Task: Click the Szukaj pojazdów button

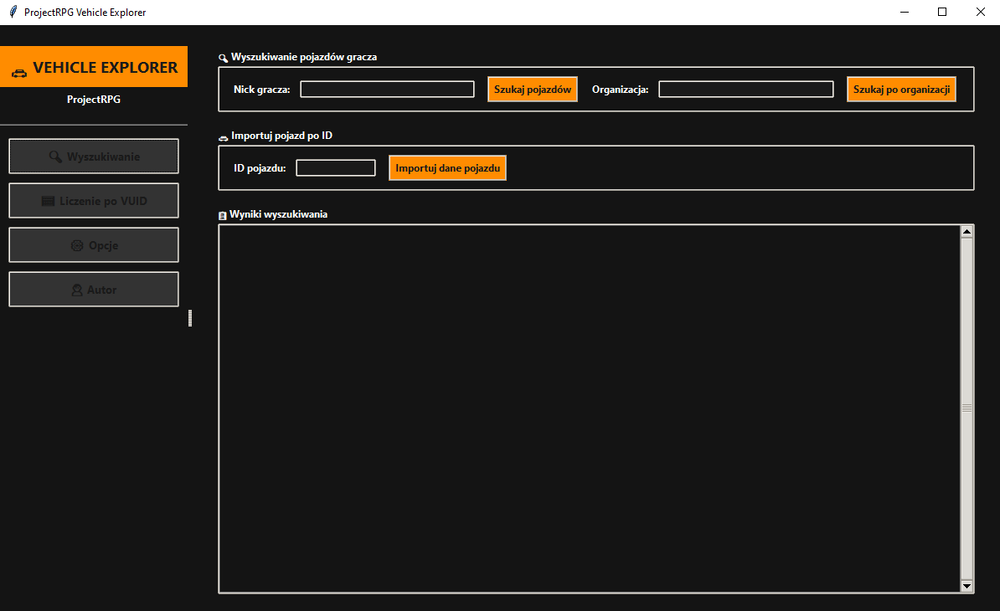Action: tap(533, 89)
